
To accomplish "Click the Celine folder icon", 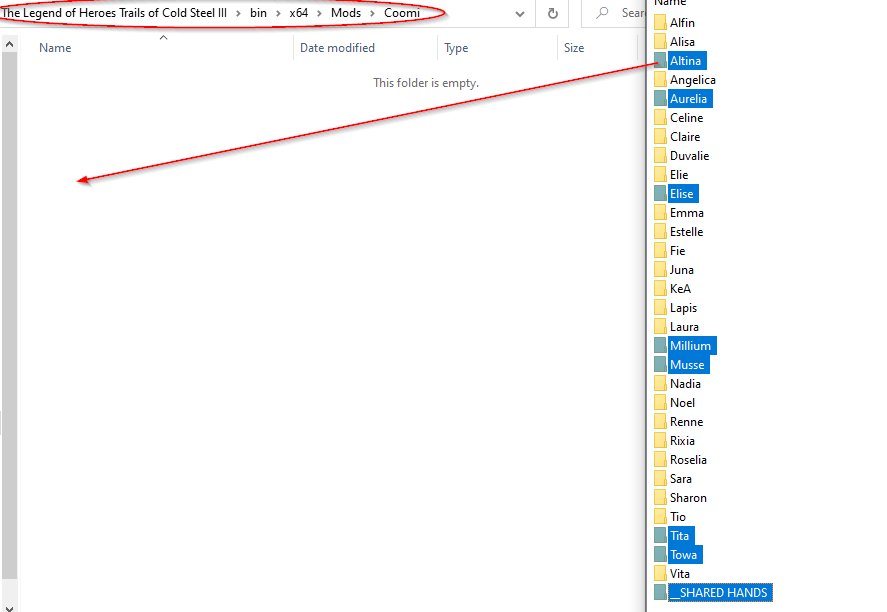I will [x=660, y=118].
